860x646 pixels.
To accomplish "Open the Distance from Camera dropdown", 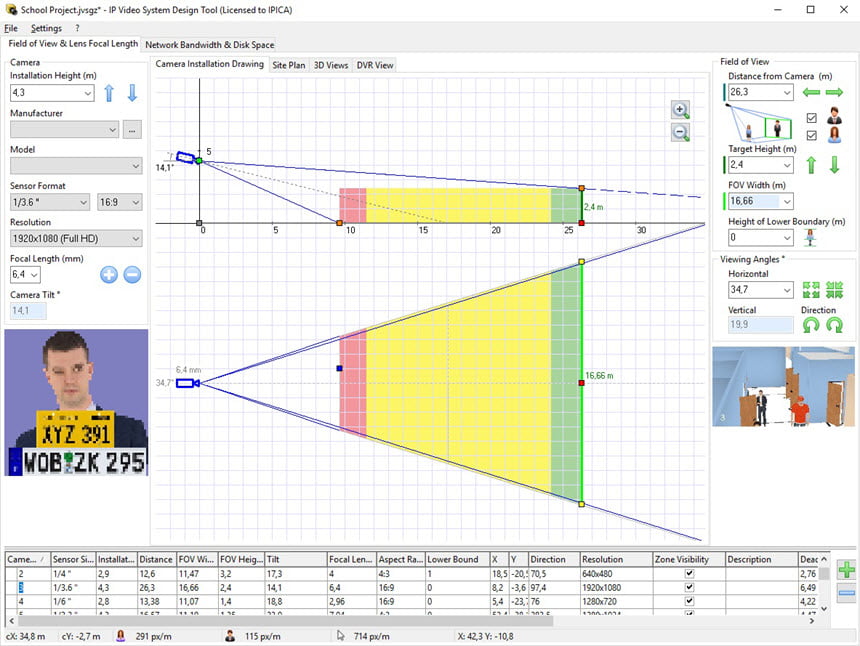I will [787, 92].
